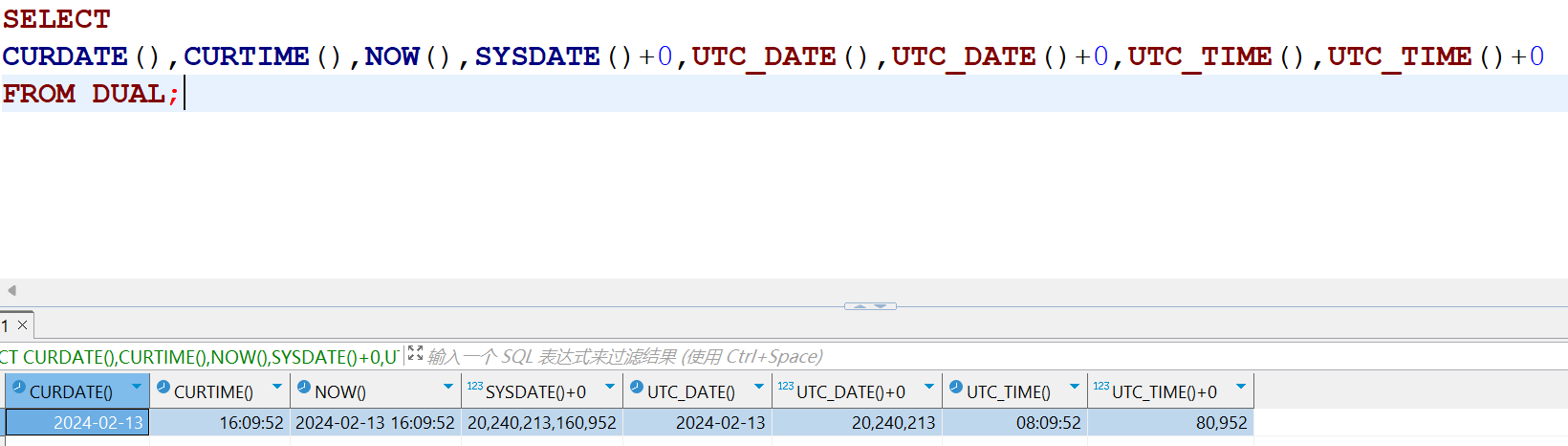Select the result tab labeled 1
1568x446 pixels.
coord(6,326)
